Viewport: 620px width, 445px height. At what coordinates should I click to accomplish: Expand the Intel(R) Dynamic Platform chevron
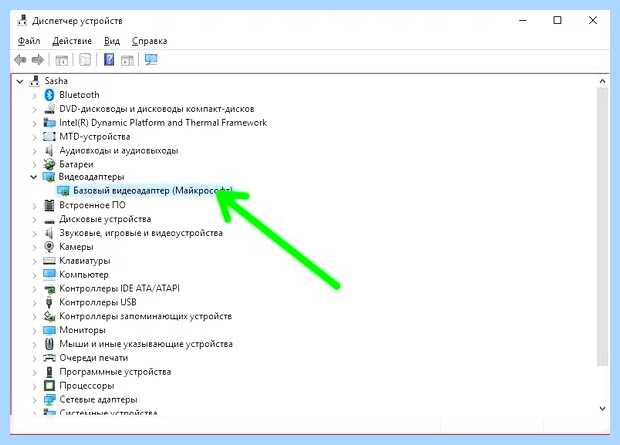34,123
